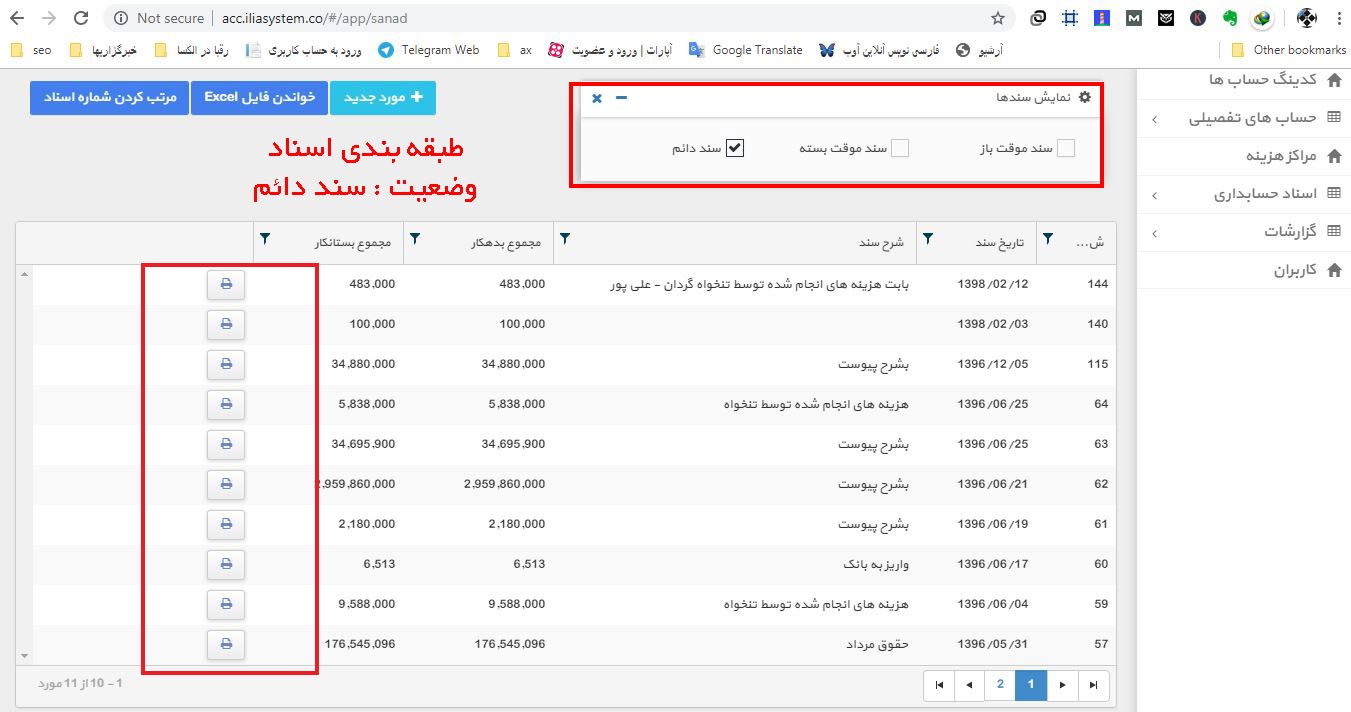Print the حقوق مرداد document row
Image resolution: width=1351 pixels, height=712 pixels.
226,644
